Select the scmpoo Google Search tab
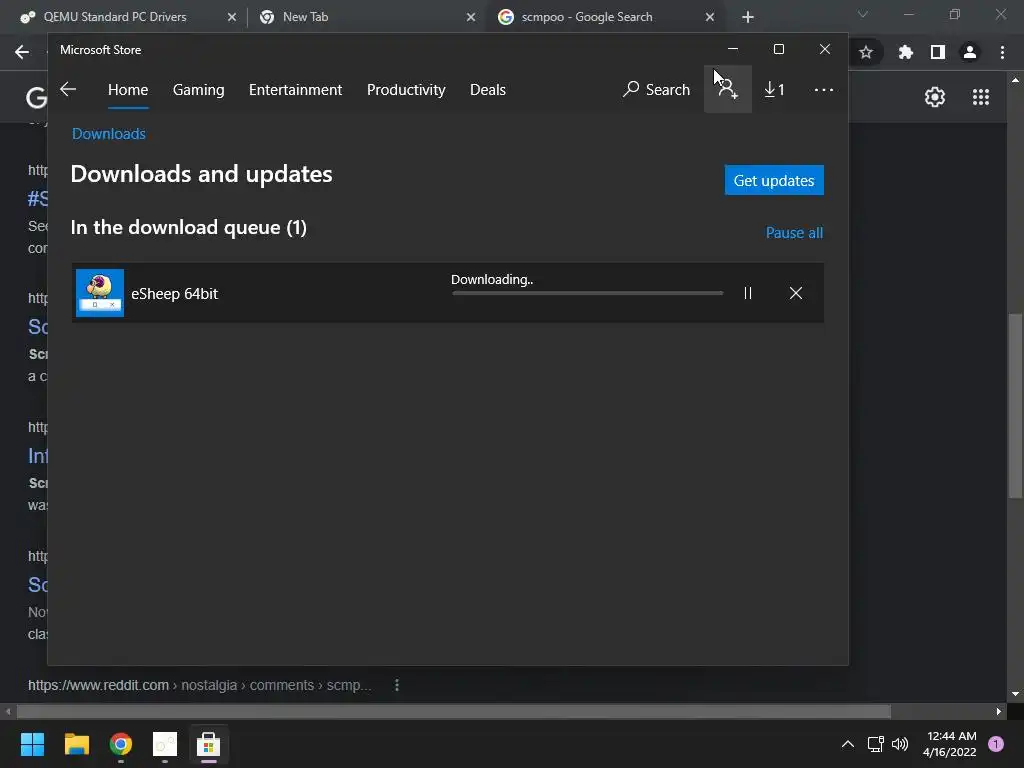The image size is (1024, 768). tap(586, 17)
